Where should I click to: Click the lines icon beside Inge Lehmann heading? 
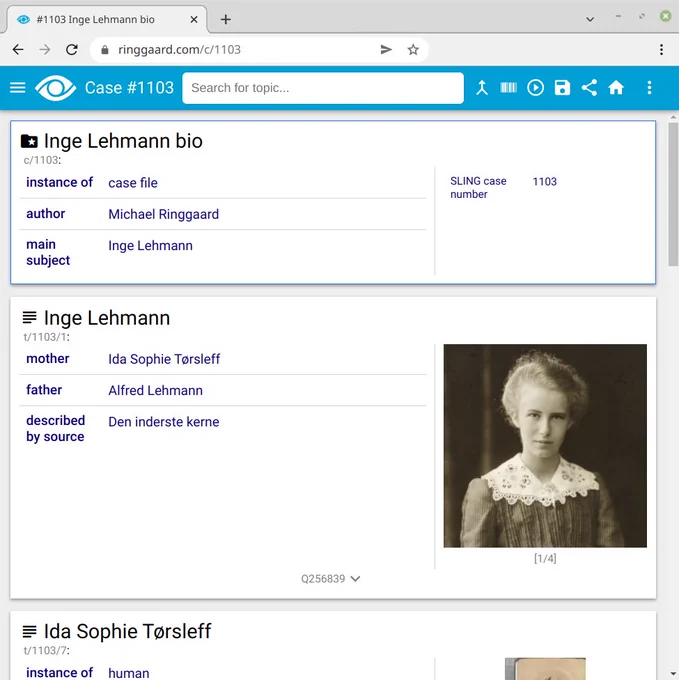pos(29,317)
